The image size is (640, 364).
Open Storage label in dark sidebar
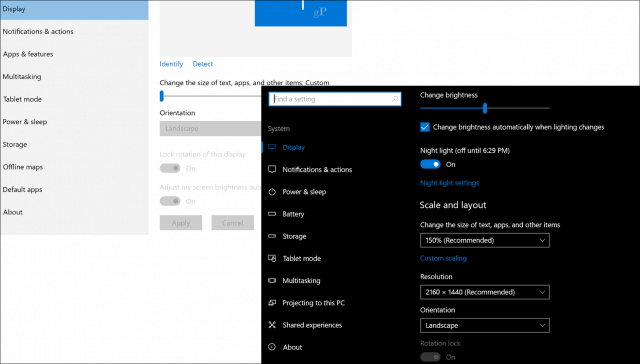pos(294,236)
